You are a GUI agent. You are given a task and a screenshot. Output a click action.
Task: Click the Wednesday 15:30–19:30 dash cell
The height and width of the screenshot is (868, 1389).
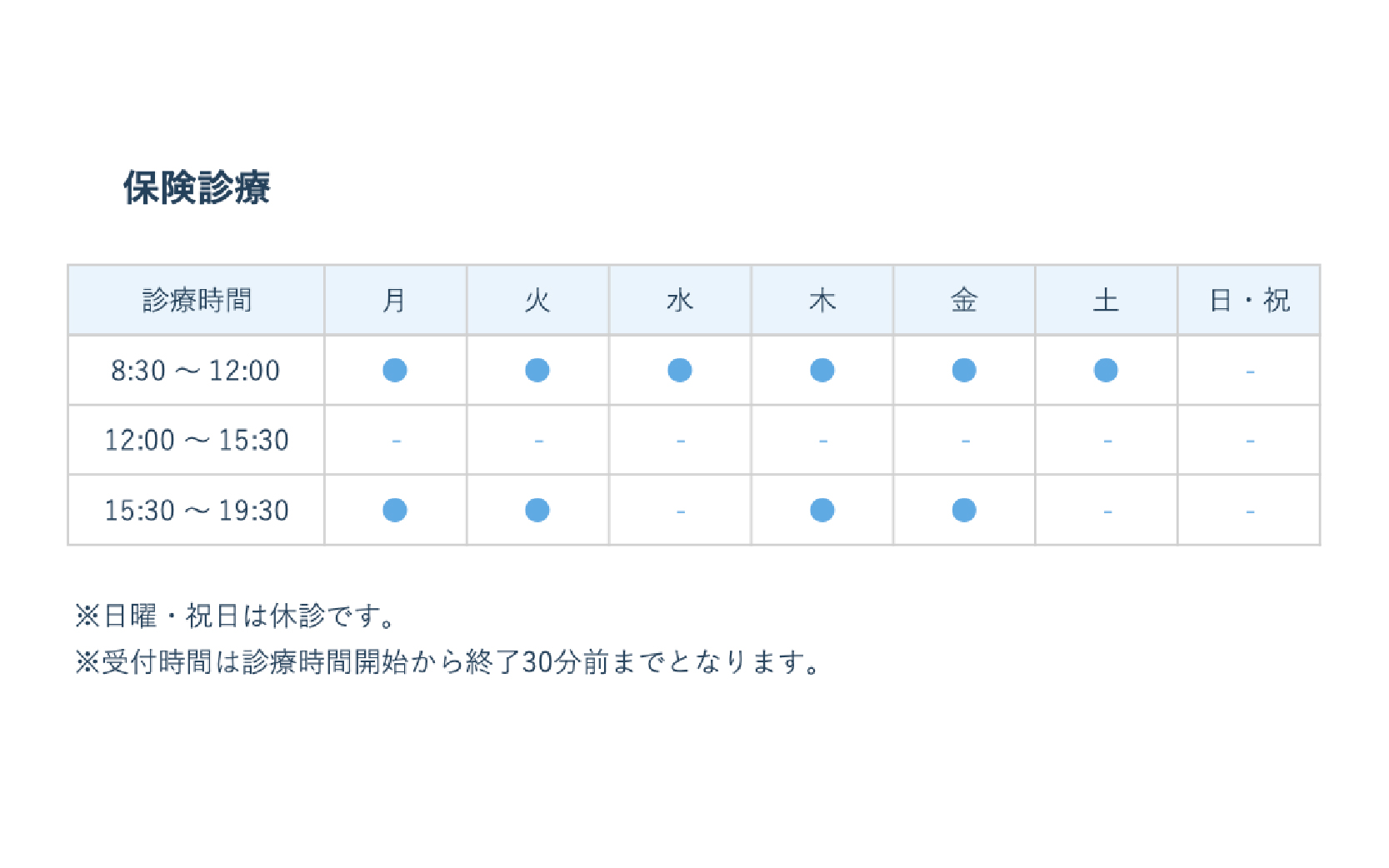681,511
